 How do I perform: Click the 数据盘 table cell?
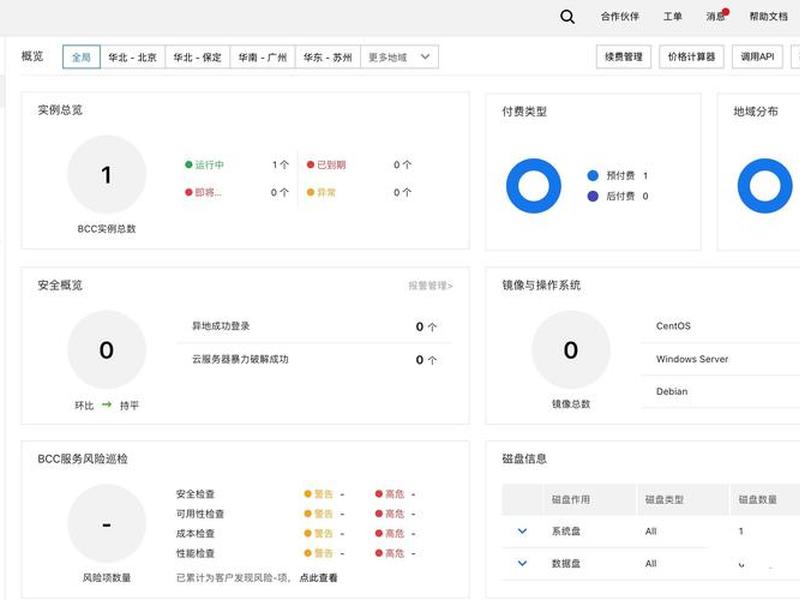click(x=566, y=563)
